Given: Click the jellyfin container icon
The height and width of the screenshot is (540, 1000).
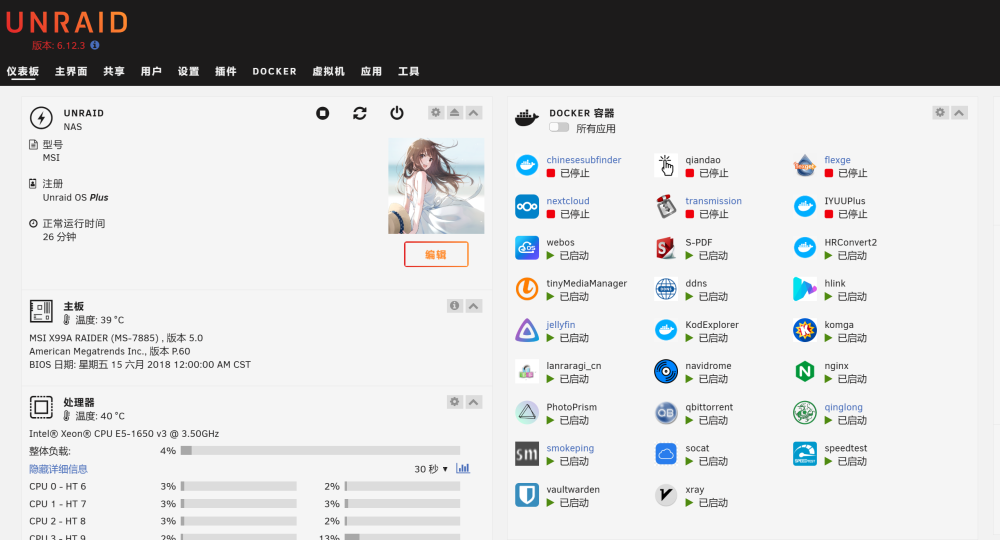Looking at the screenshot, I should 527,330.
